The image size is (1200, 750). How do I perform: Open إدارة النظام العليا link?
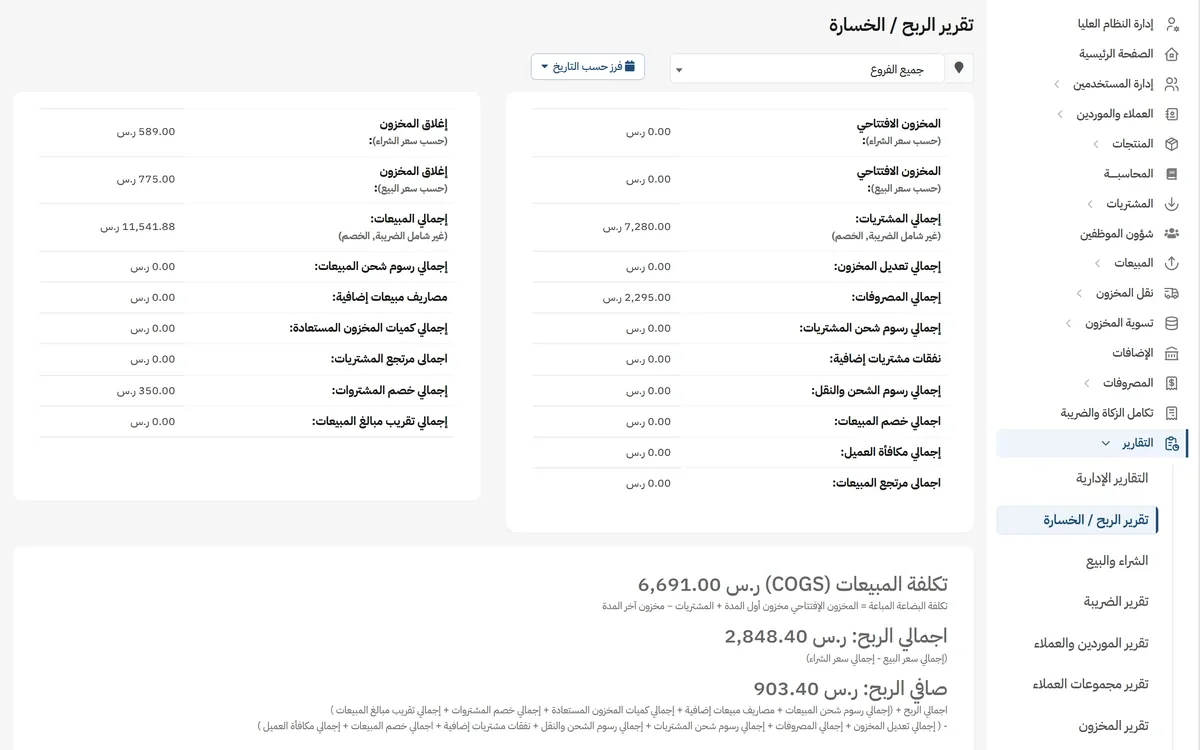tap(1114, 24)
